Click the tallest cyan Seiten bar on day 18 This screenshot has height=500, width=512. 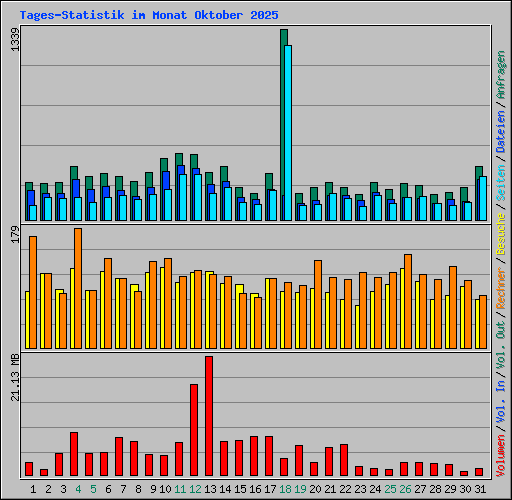tap(288, 133)
